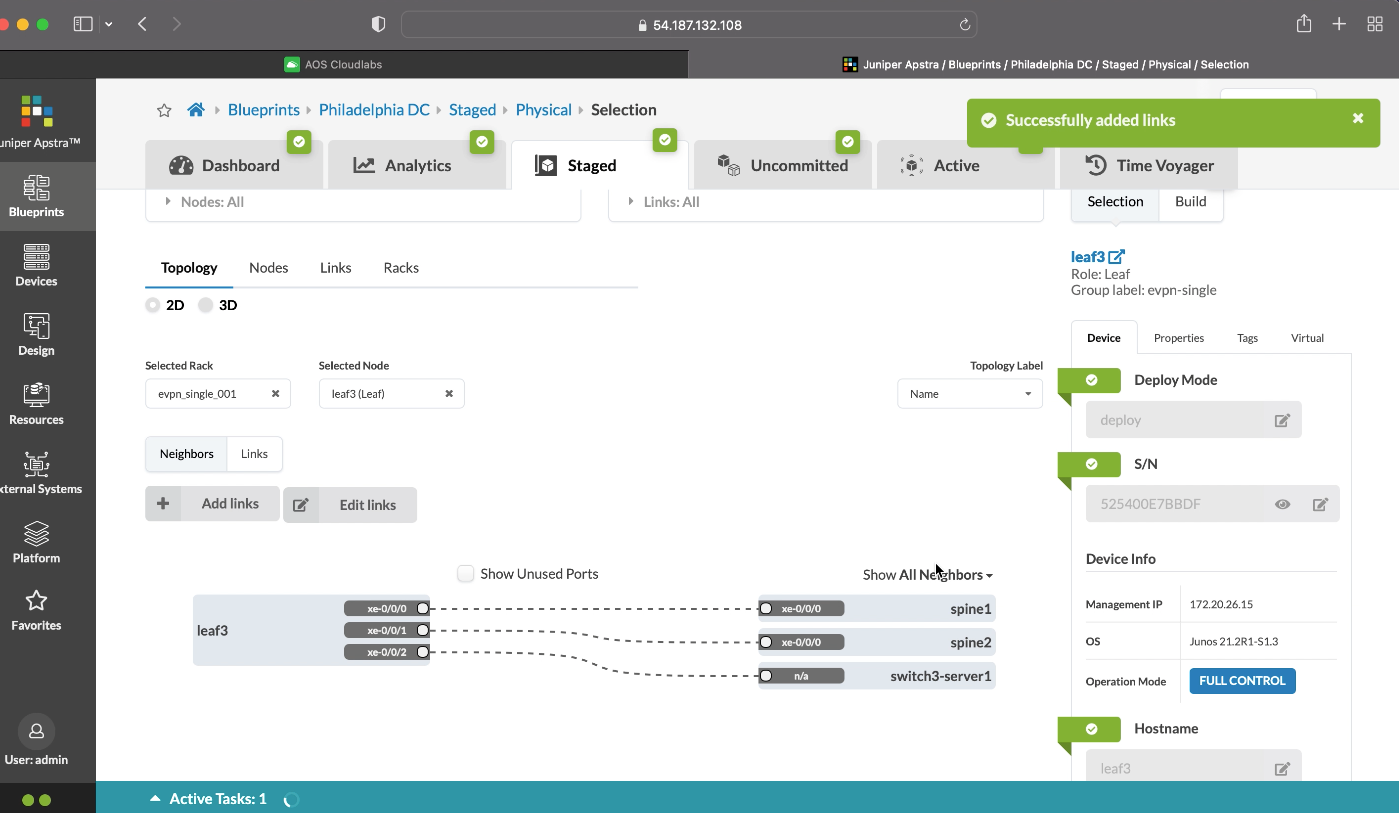
Task: Reload the page in the address bar
Action: pyautogui.click(x=964, y=25)
